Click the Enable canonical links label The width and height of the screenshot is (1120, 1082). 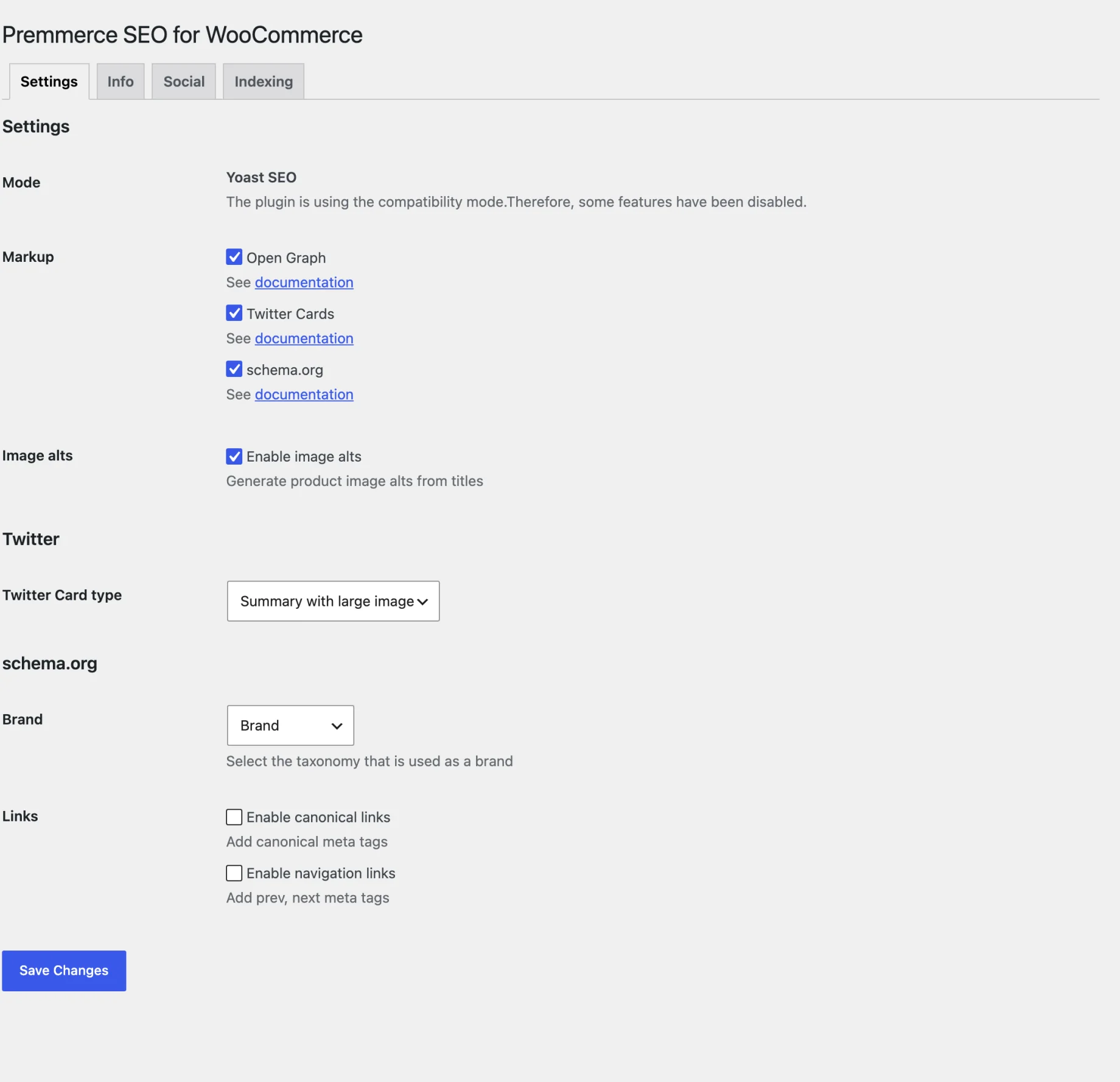(x=318, y=817)
